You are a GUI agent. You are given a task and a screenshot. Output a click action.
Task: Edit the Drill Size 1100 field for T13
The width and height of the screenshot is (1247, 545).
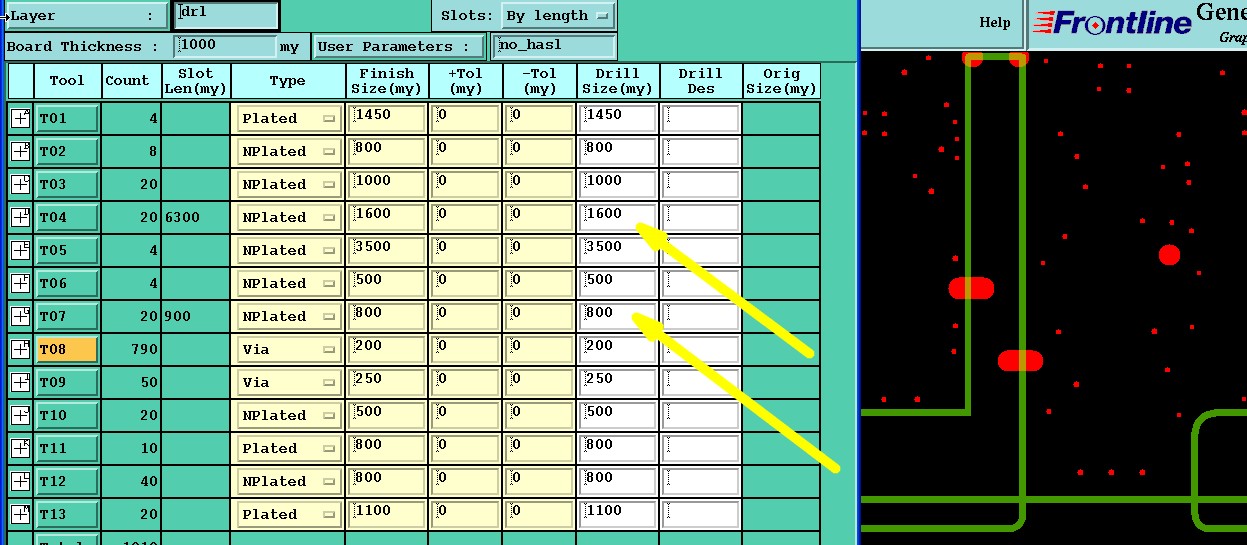618,514
